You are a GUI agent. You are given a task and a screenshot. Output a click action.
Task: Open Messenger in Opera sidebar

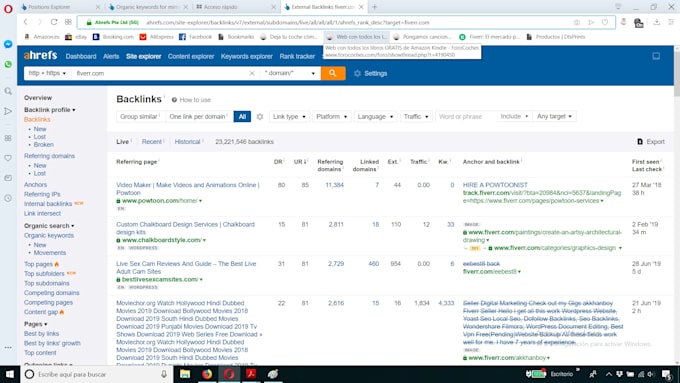8,44
